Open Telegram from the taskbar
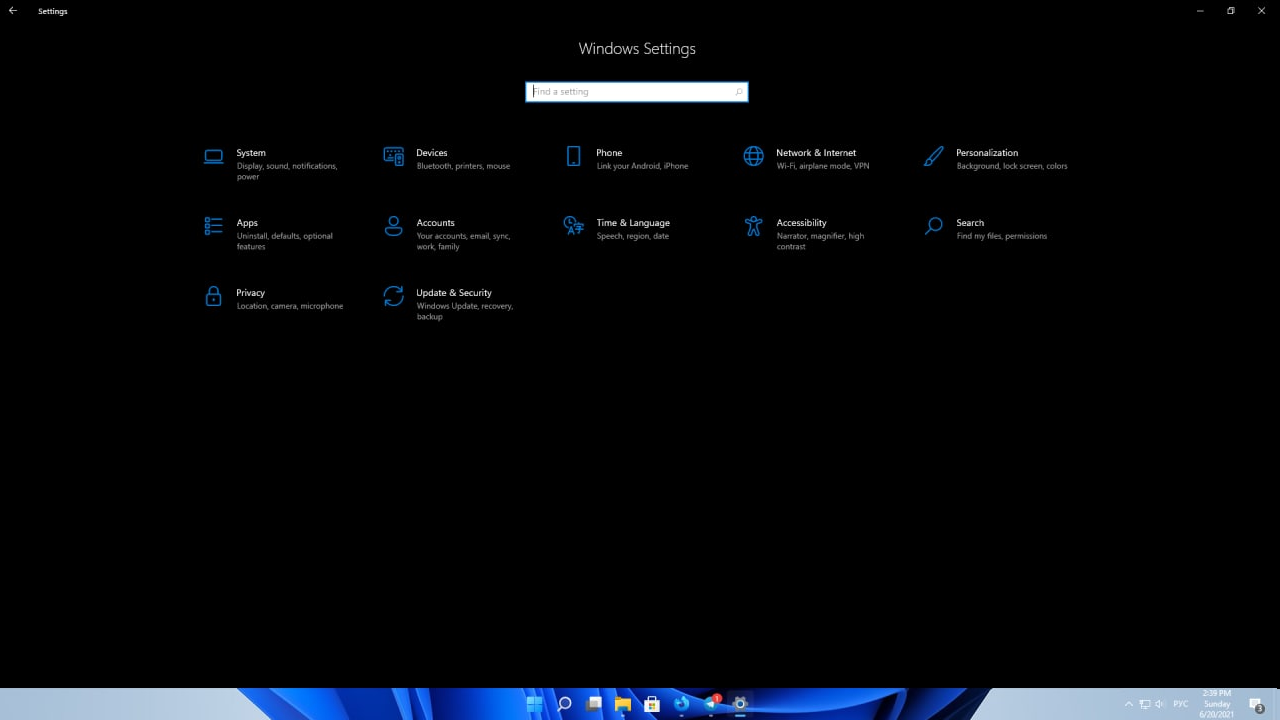The image size is (1280, 720). (x=711, y=704)
